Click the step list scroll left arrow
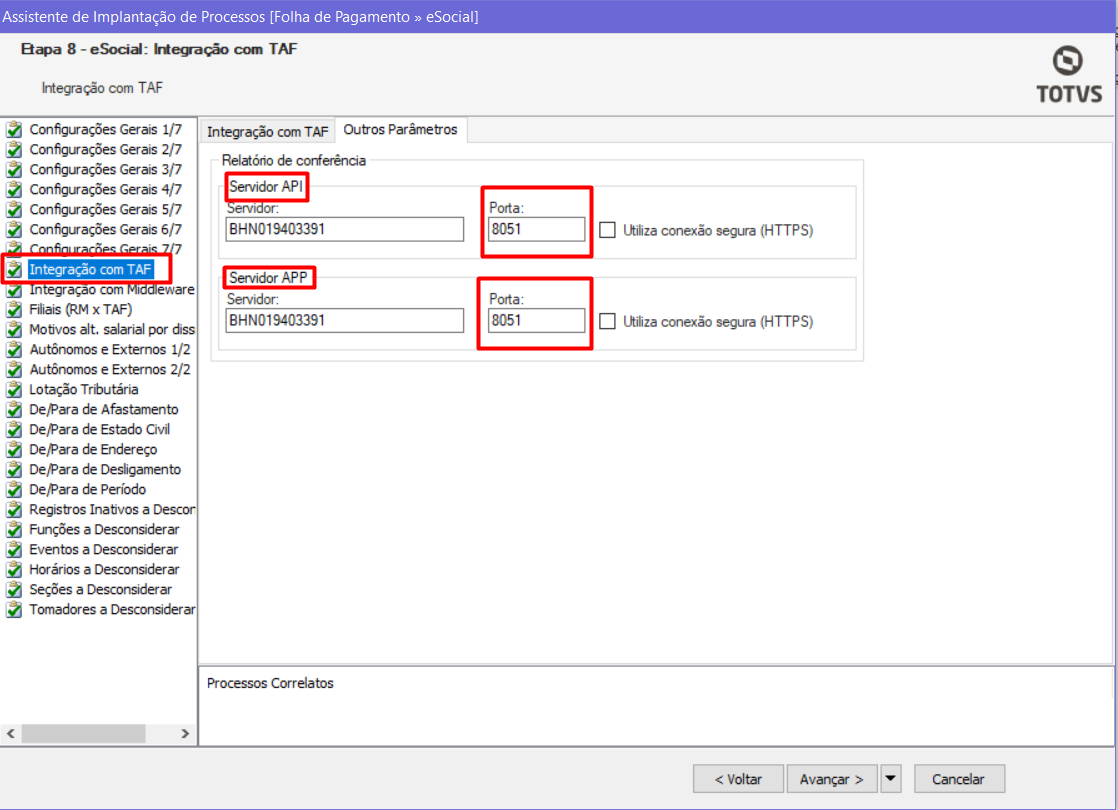Viewport: 1118px width, 810px height. point(11,733)
